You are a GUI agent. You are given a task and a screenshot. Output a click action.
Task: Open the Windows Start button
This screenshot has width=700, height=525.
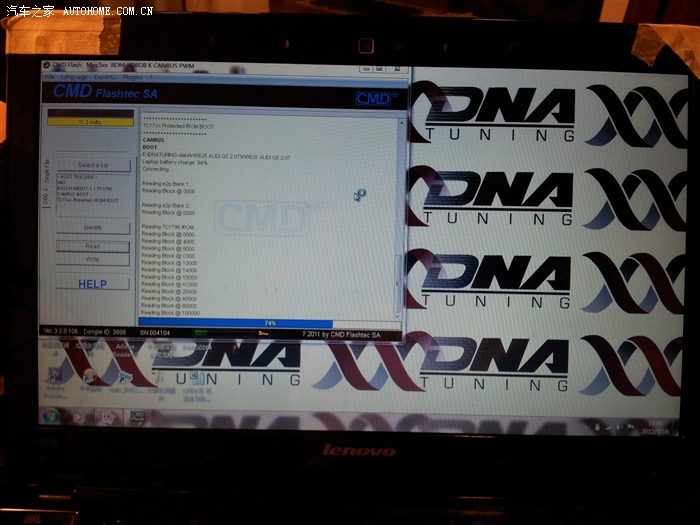(51, 416)
